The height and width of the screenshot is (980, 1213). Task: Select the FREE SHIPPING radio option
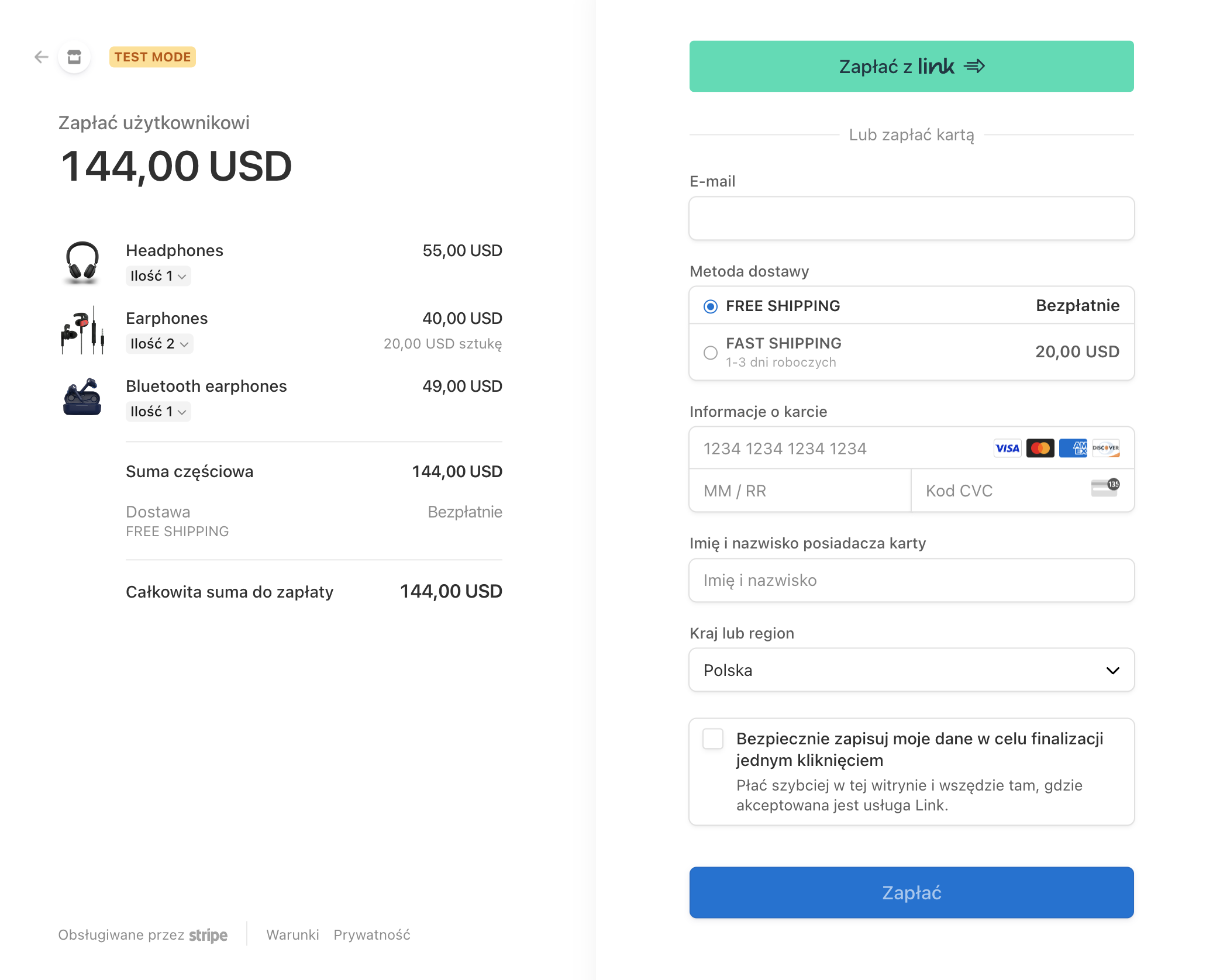711,306
